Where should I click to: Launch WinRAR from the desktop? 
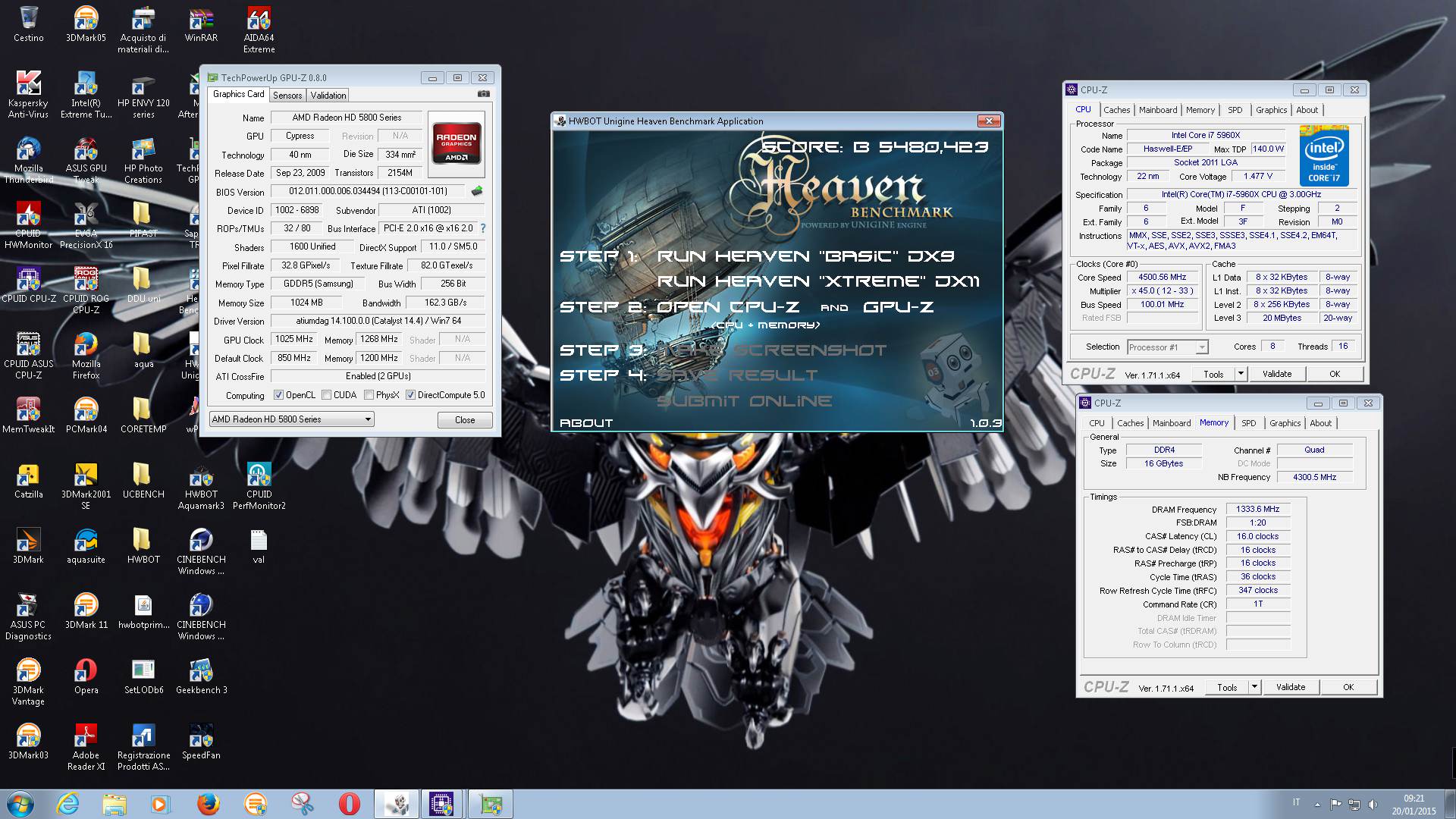[201, 24]
